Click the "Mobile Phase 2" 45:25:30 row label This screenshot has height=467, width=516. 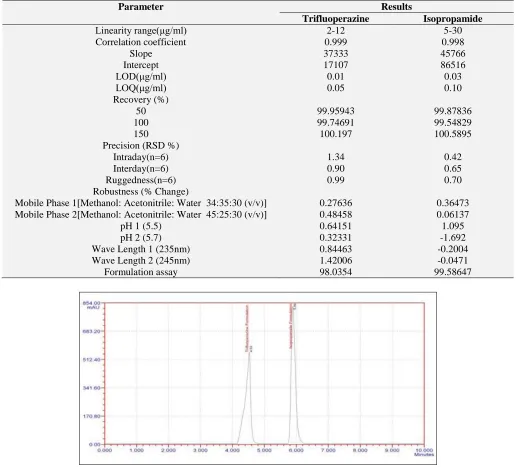click(x=141, y=215)
